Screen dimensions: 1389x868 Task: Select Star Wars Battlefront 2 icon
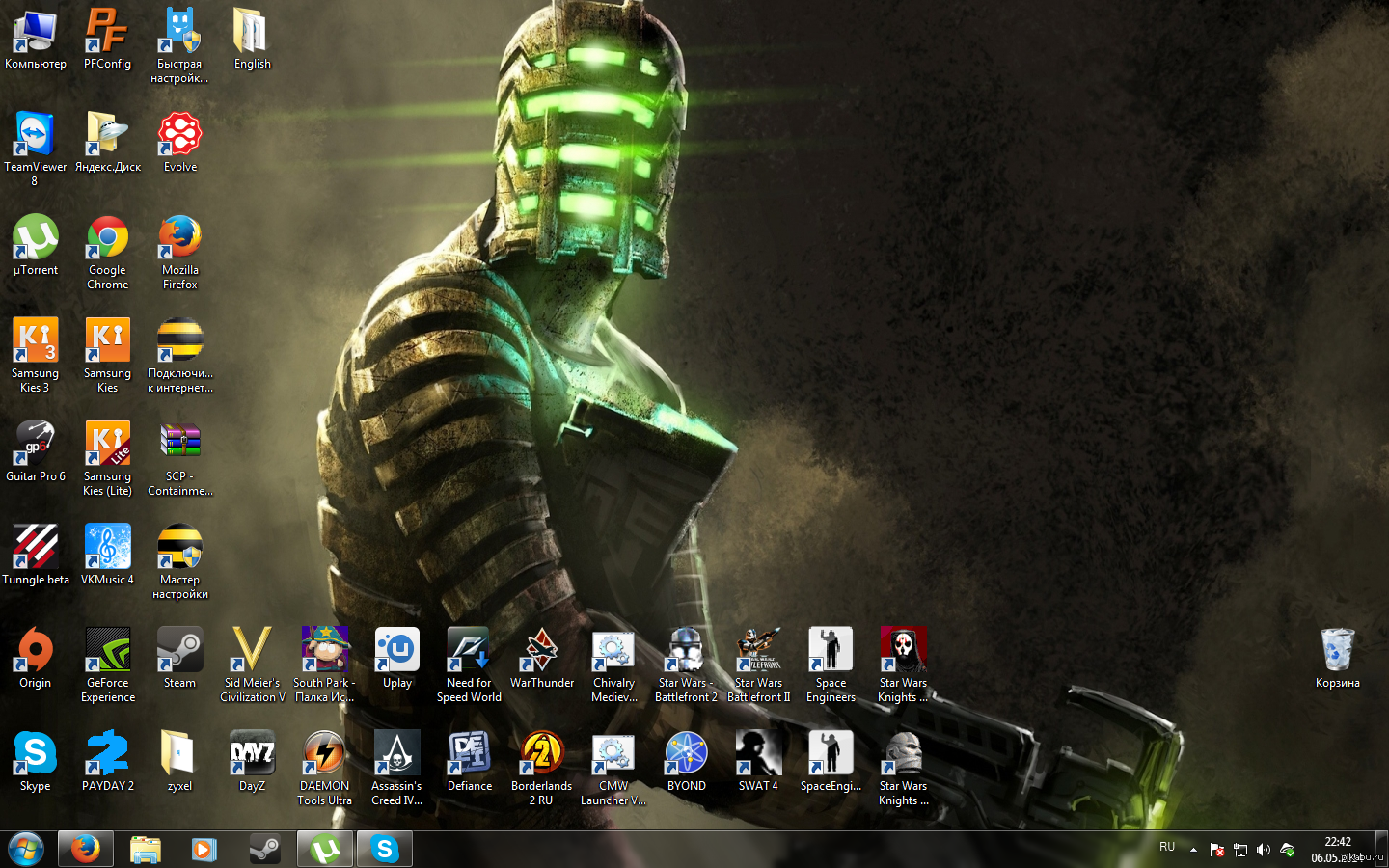tap(686, 665)
